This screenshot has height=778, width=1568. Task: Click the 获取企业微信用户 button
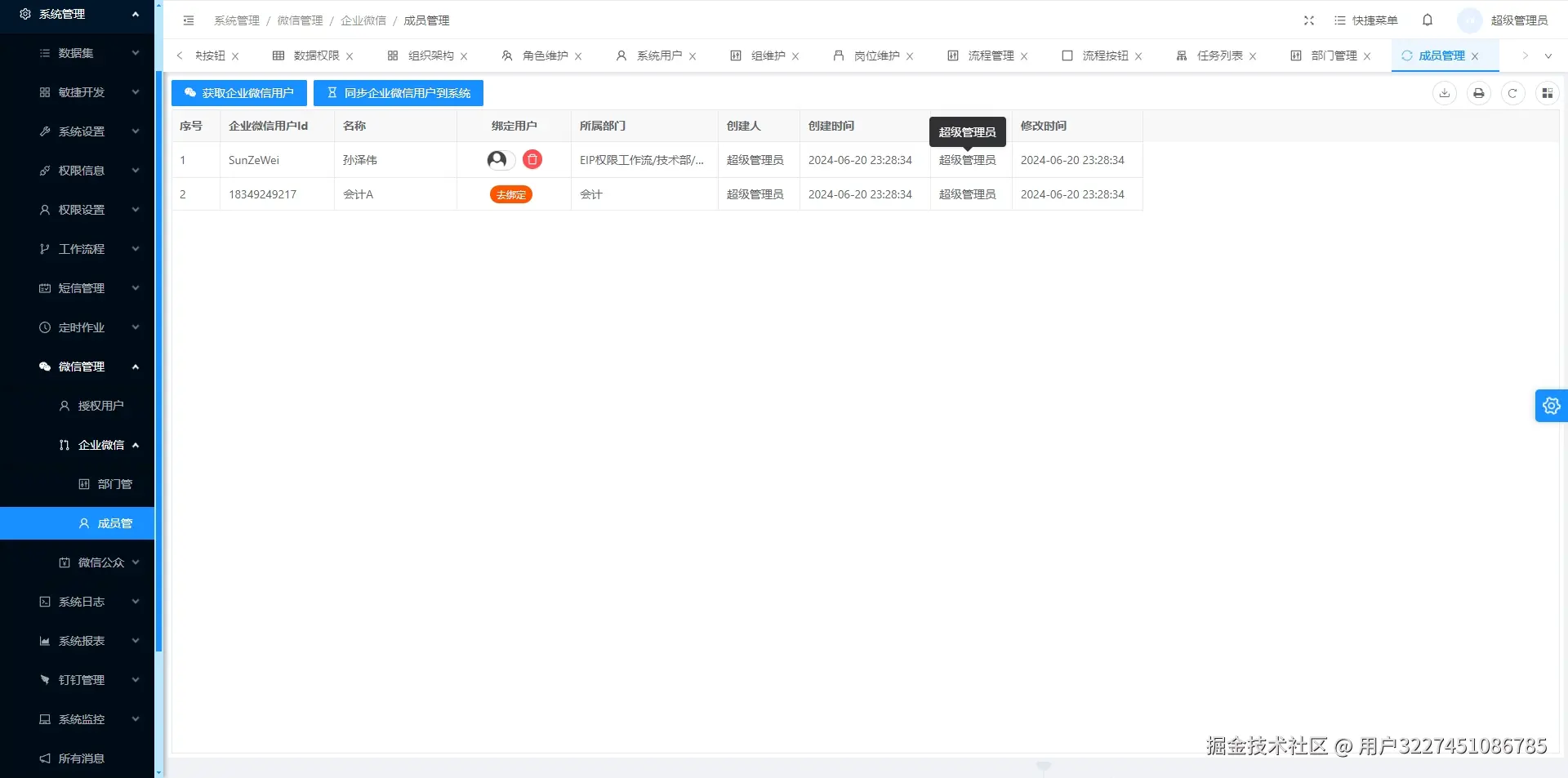tap(238, 92)
